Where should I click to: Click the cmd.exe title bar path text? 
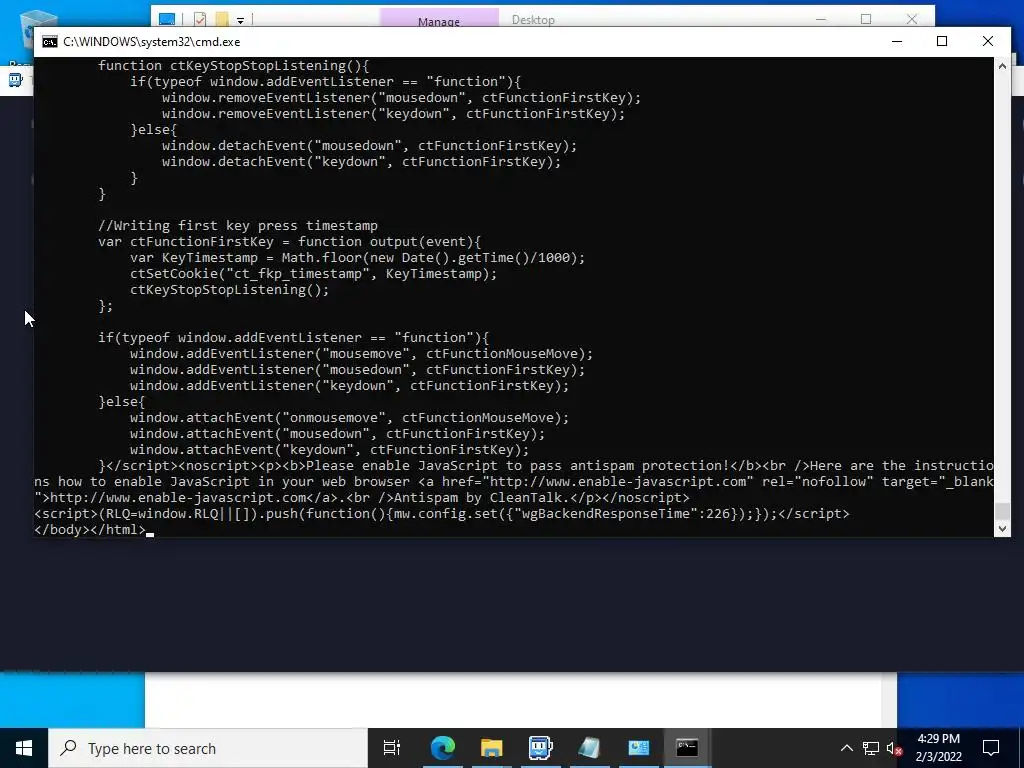tap(152, 42)
